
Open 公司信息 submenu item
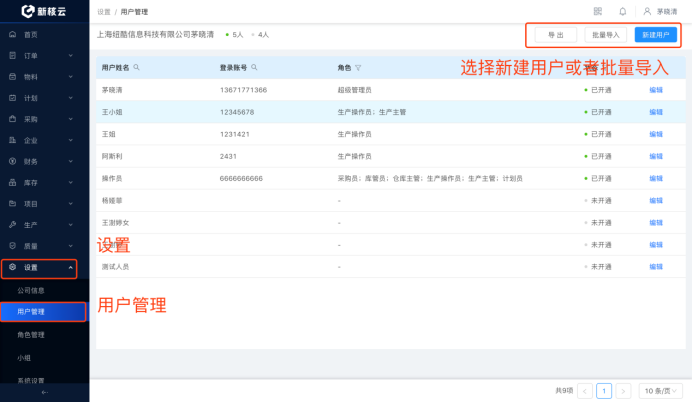pyautogui.click(x=31, y=290)
